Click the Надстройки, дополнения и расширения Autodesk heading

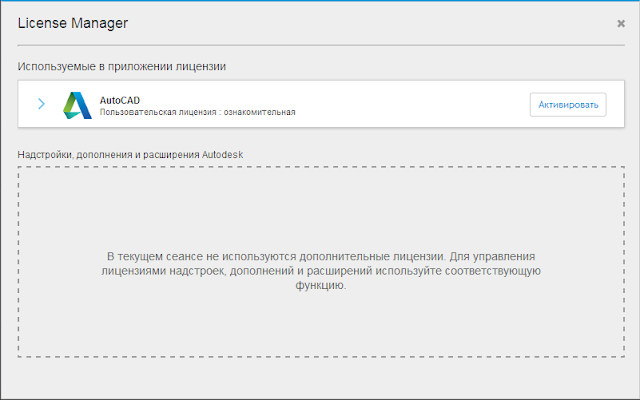130,155
